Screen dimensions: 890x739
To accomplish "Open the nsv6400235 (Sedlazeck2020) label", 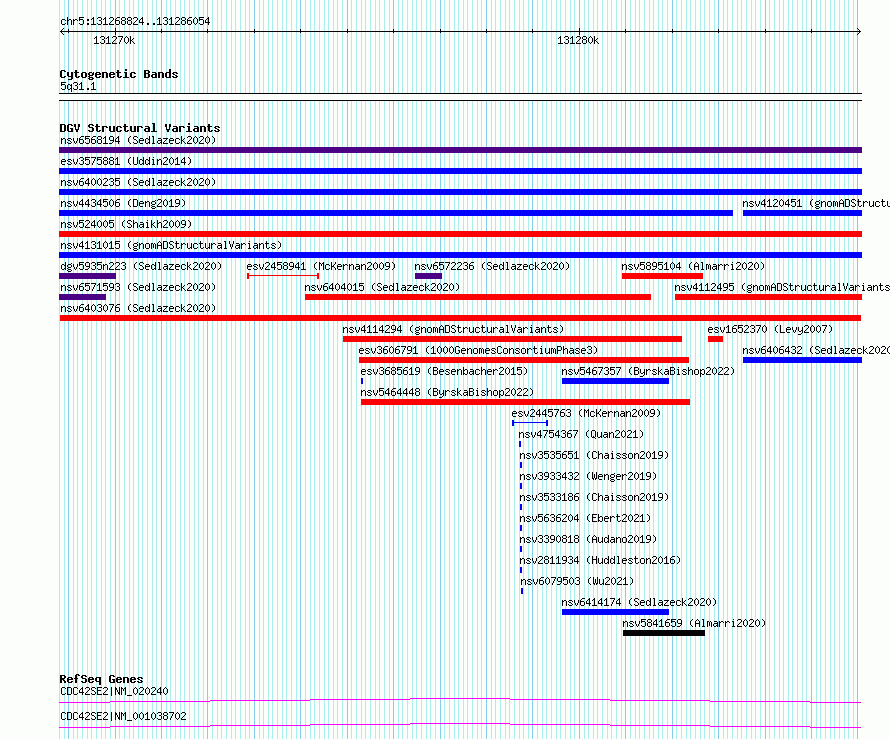I will [138, 182].
